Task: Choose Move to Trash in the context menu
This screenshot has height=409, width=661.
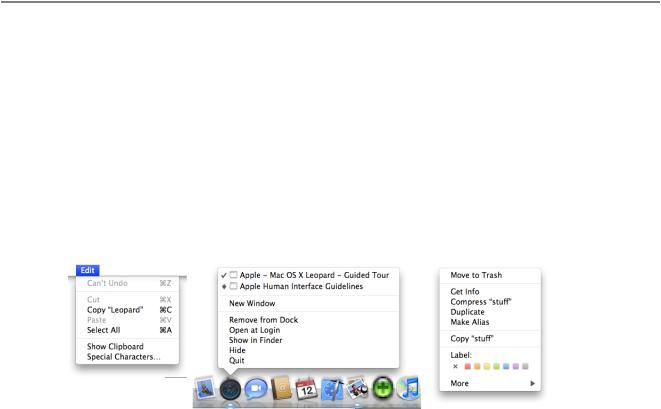Action: point(490,275)
